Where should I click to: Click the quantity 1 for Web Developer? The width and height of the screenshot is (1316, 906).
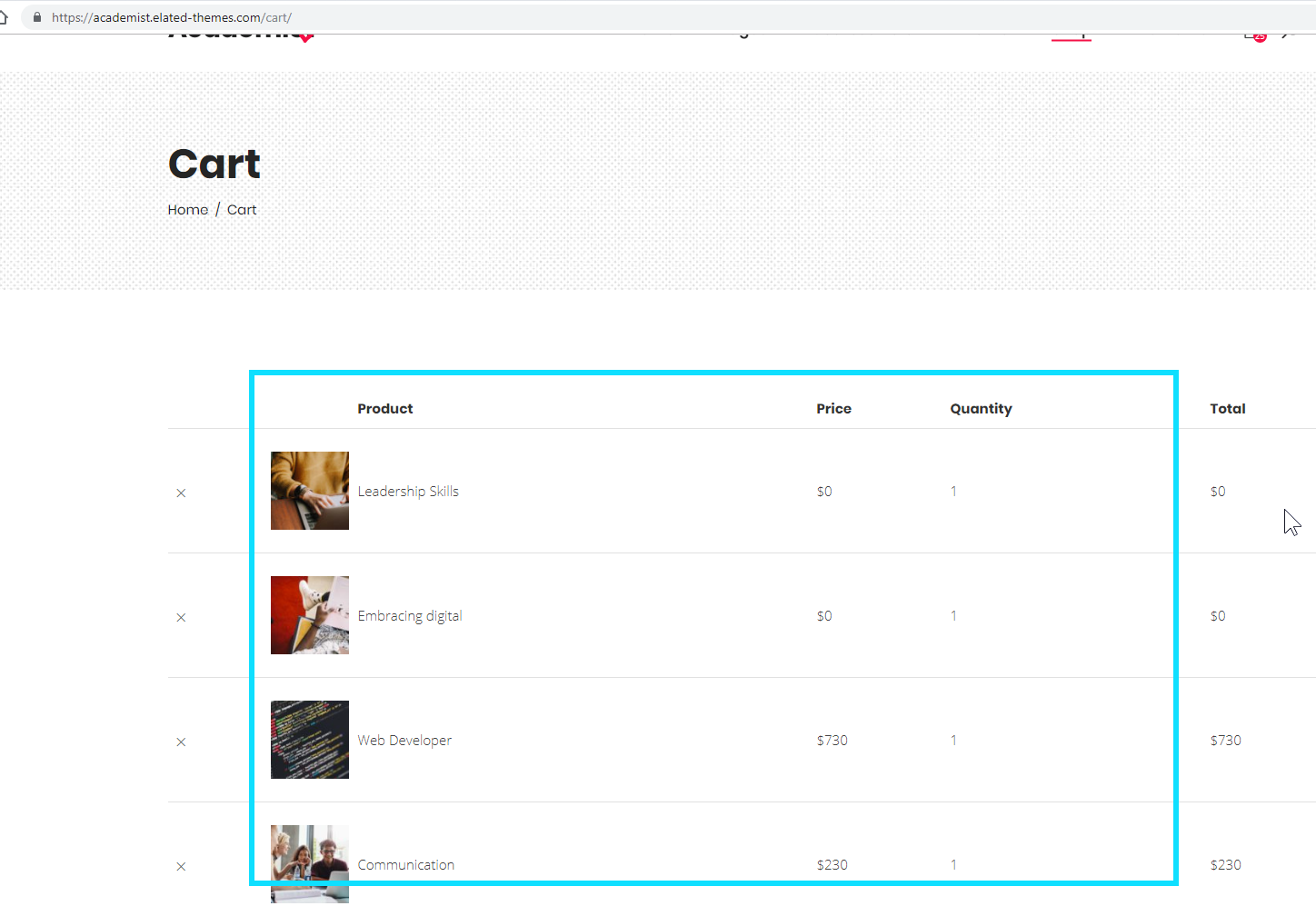click(x=953, y=741)
